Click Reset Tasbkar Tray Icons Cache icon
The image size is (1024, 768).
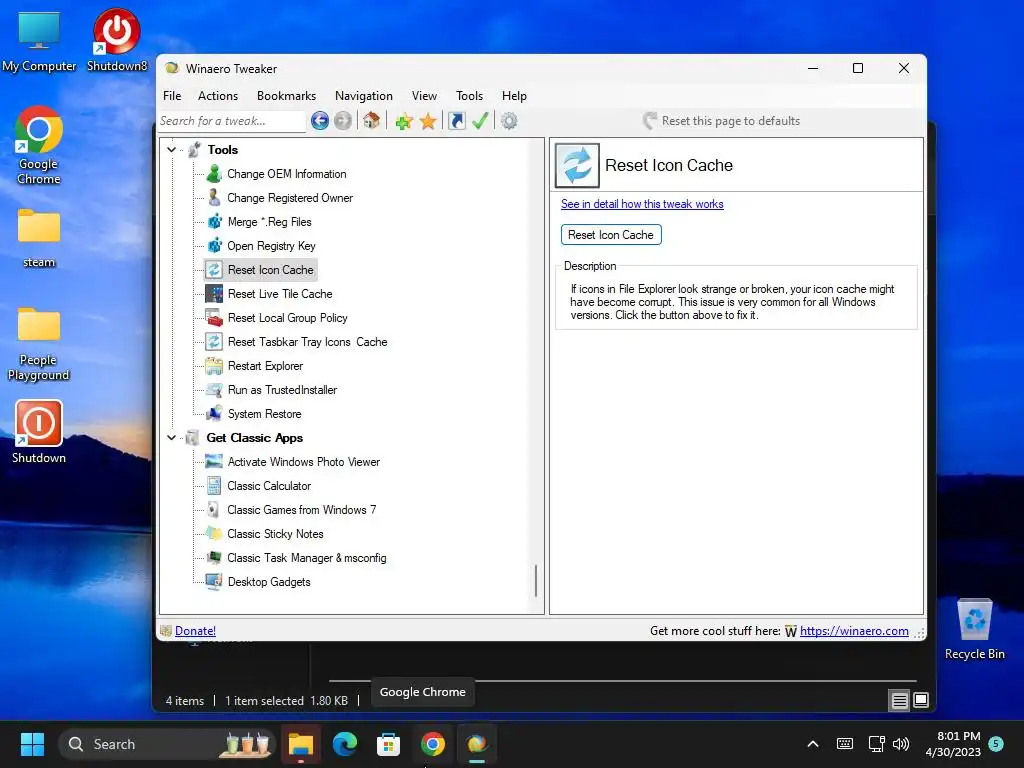pyautogui.click(x=214, y=342)
